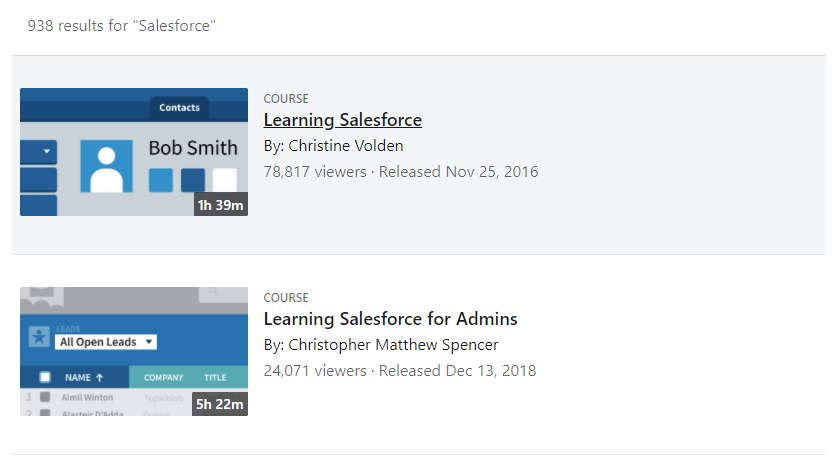Open "Learning Salesforce for Admins" course title

pyautogui.click(x=390, y=319)
